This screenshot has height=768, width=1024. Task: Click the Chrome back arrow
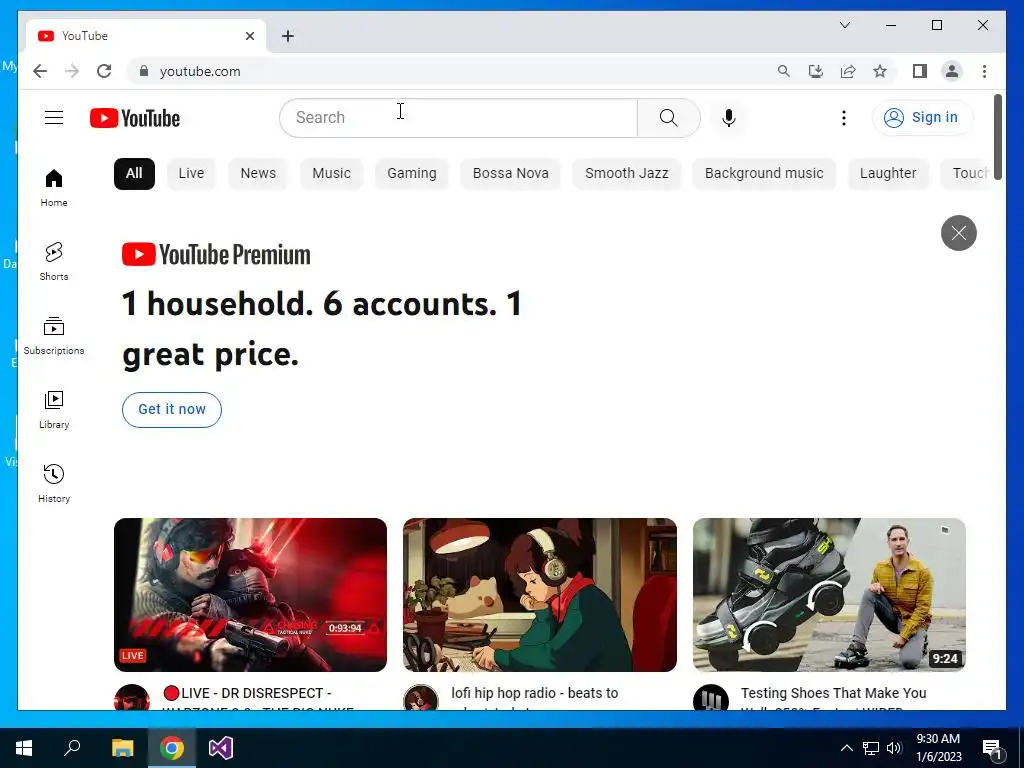40,71
